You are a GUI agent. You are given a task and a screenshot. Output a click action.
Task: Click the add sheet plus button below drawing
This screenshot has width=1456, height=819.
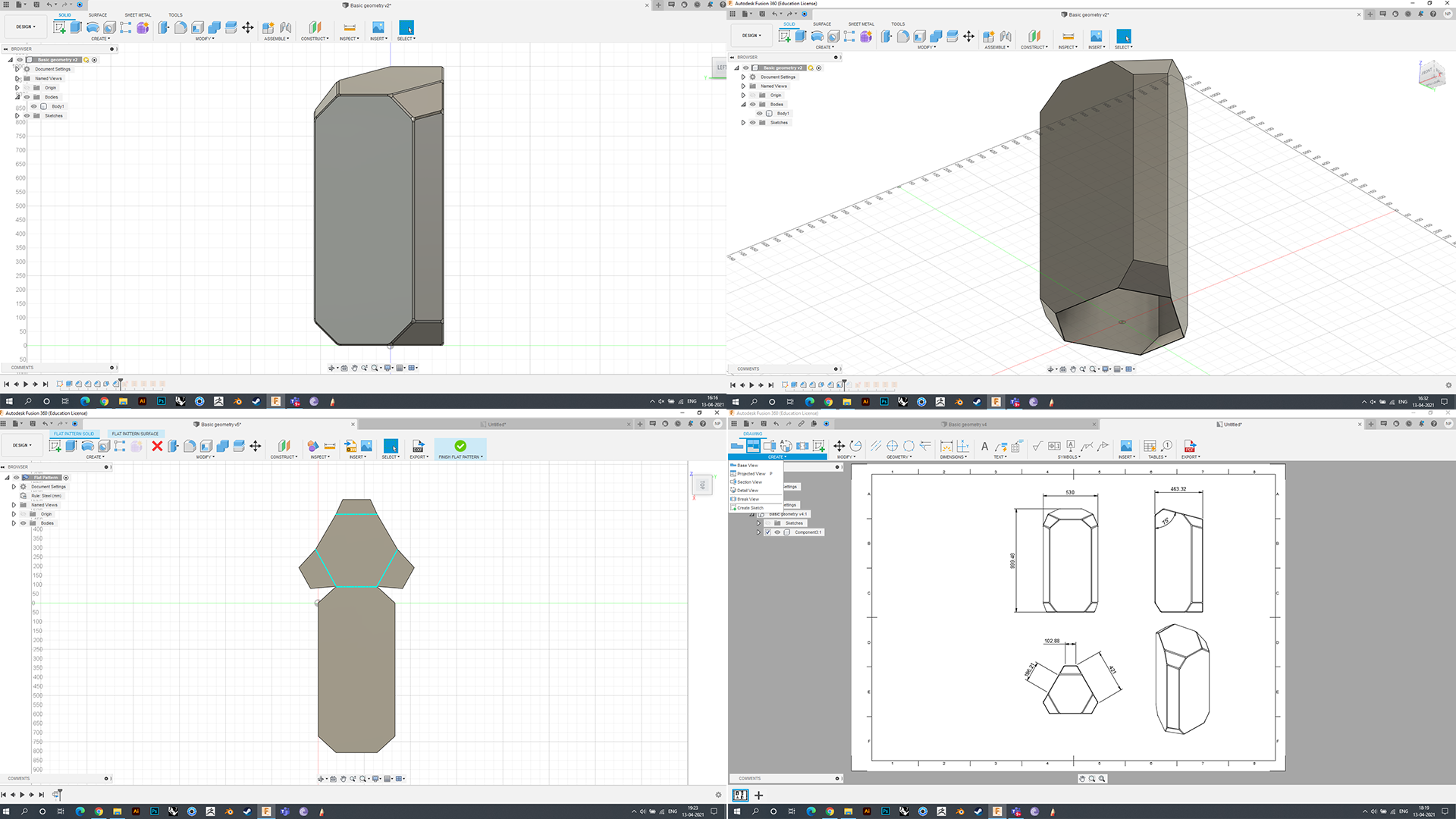(x=758, y=795)
